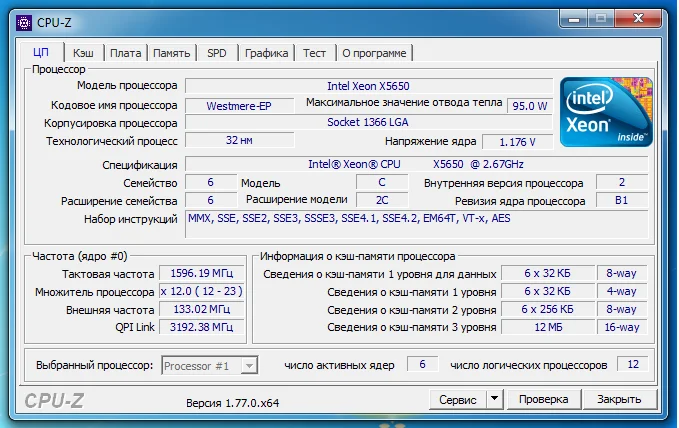Click the L1 instruction cache 4-way value
This screenshot has height=428, width=679.
[622, 291]
